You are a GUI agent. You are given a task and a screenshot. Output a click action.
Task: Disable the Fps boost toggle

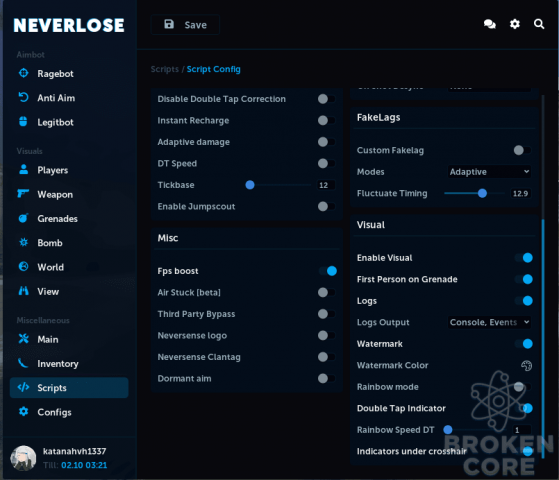click(x=328, y=271)
